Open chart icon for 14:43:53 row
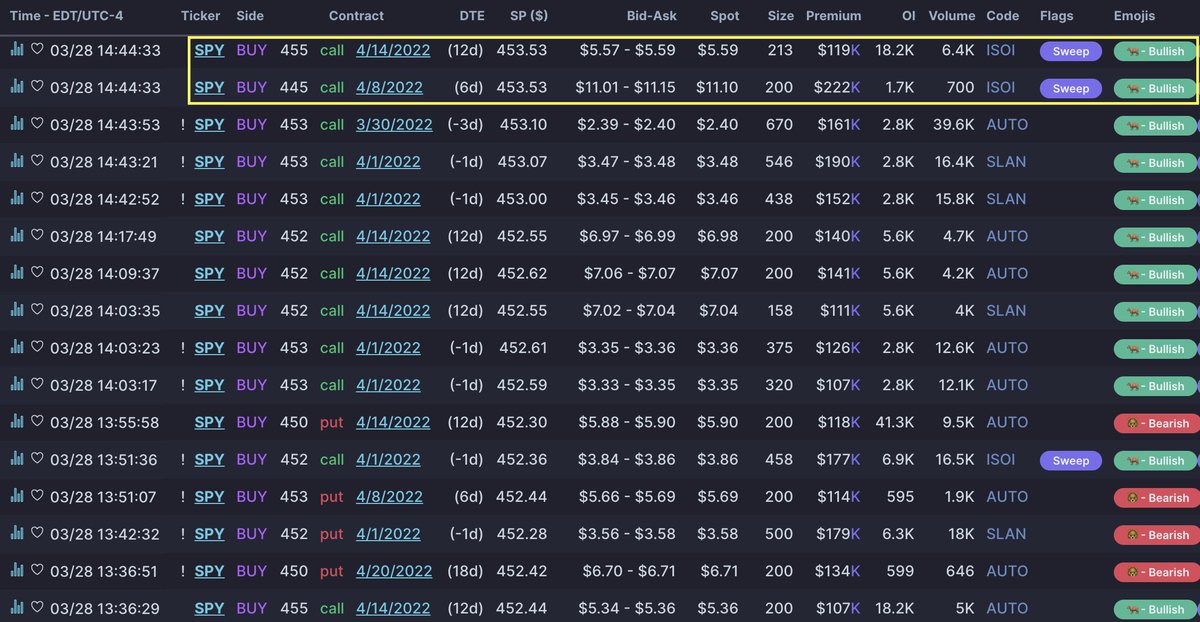This screenshot has height=622, width=1200. click(17, 124)
